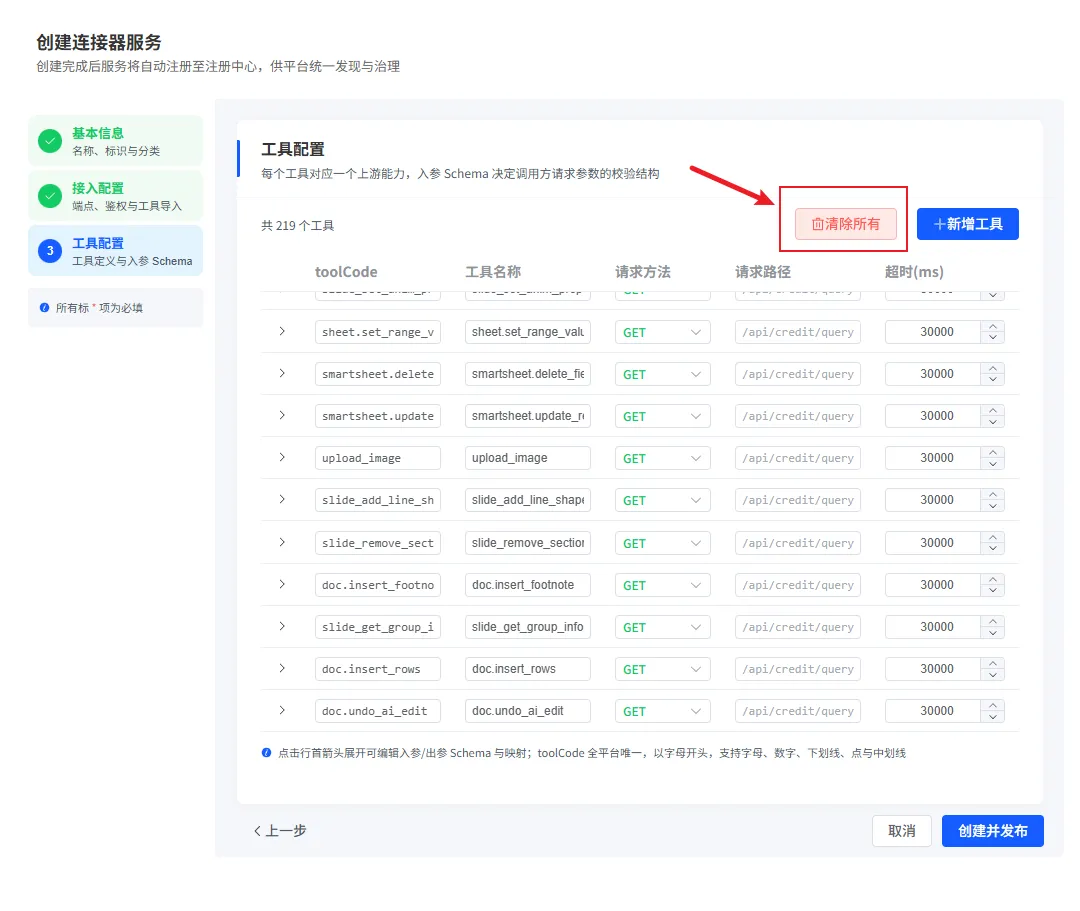Edit toolCode field containing upload_image

[x=377, y=458]
